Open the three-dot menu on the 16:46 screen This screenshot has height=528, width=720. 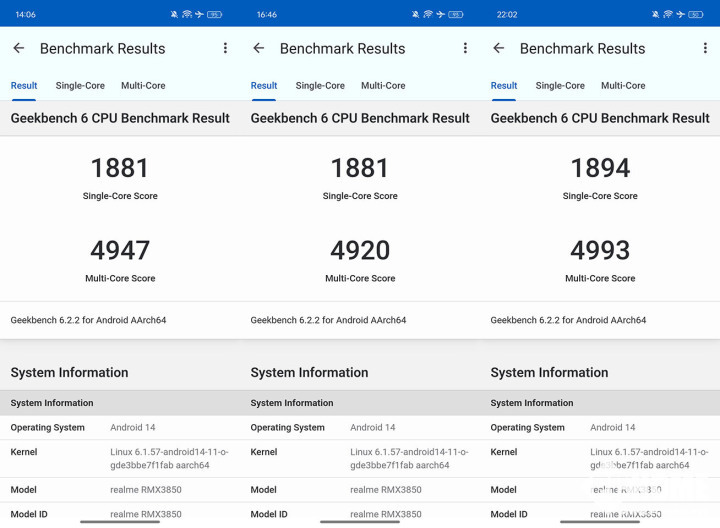[x=465, y=48]
